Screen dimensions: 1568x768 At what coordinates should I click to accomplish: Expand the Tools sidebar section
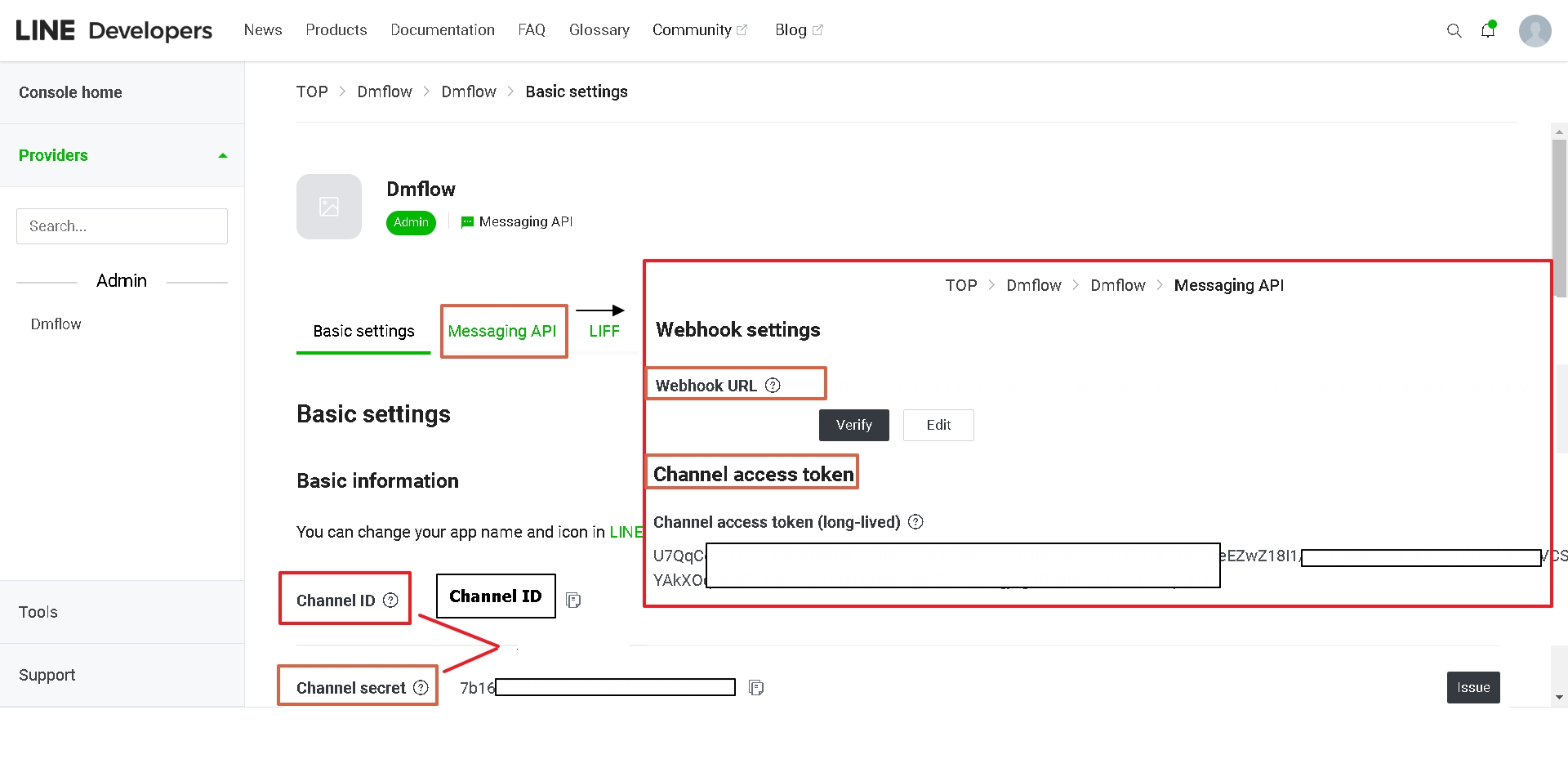(x=38, y=612)
